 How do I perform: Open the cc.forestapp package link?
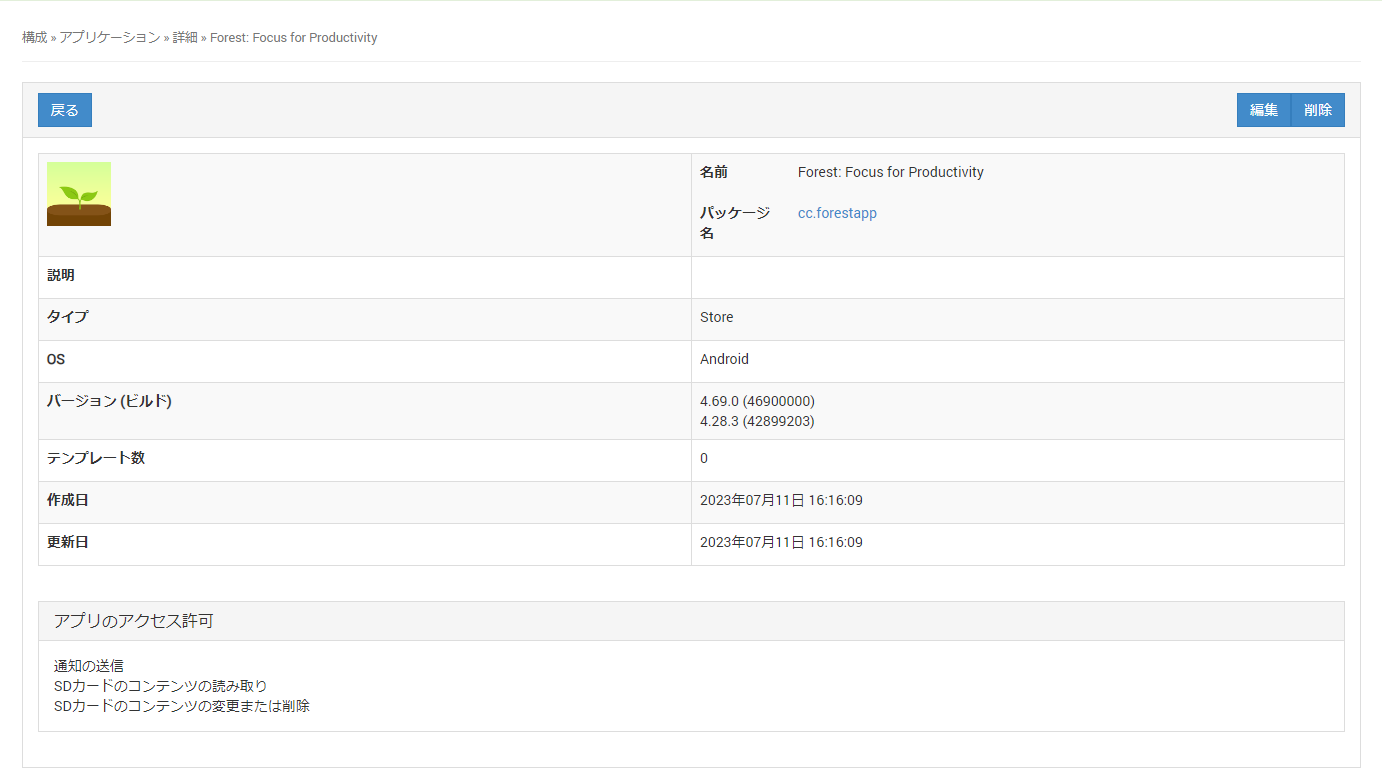click(837, 213)
